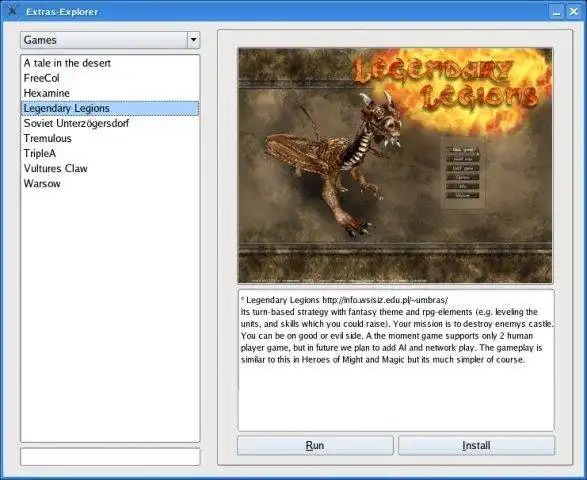Select the highlighted Legendary Legions entry
The height and width of the screenshot is (480, 587).
pyautogui.click(x=110, y=108)
